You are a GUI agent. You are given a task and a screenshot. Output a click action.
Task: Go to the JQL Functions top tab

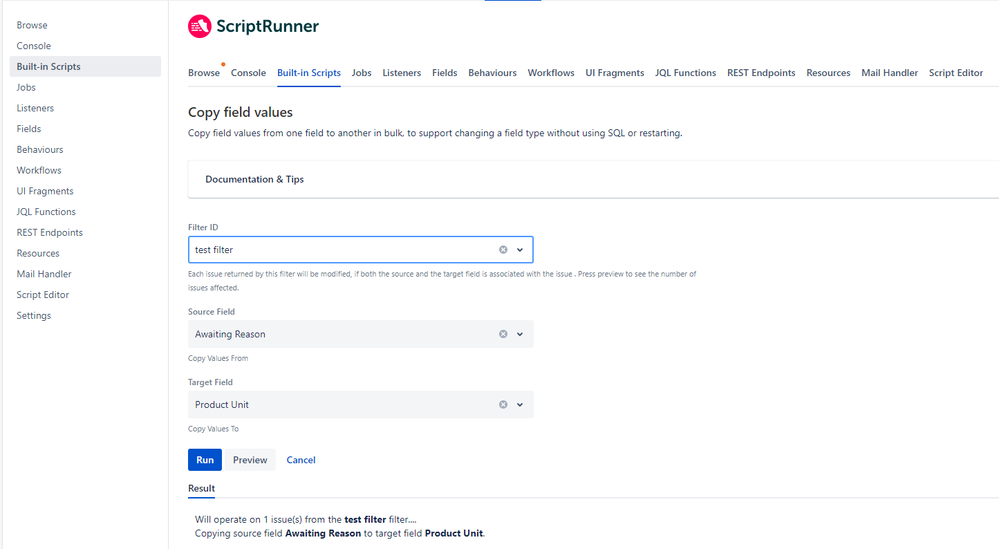pyautogui.click(x=686, y=73)
